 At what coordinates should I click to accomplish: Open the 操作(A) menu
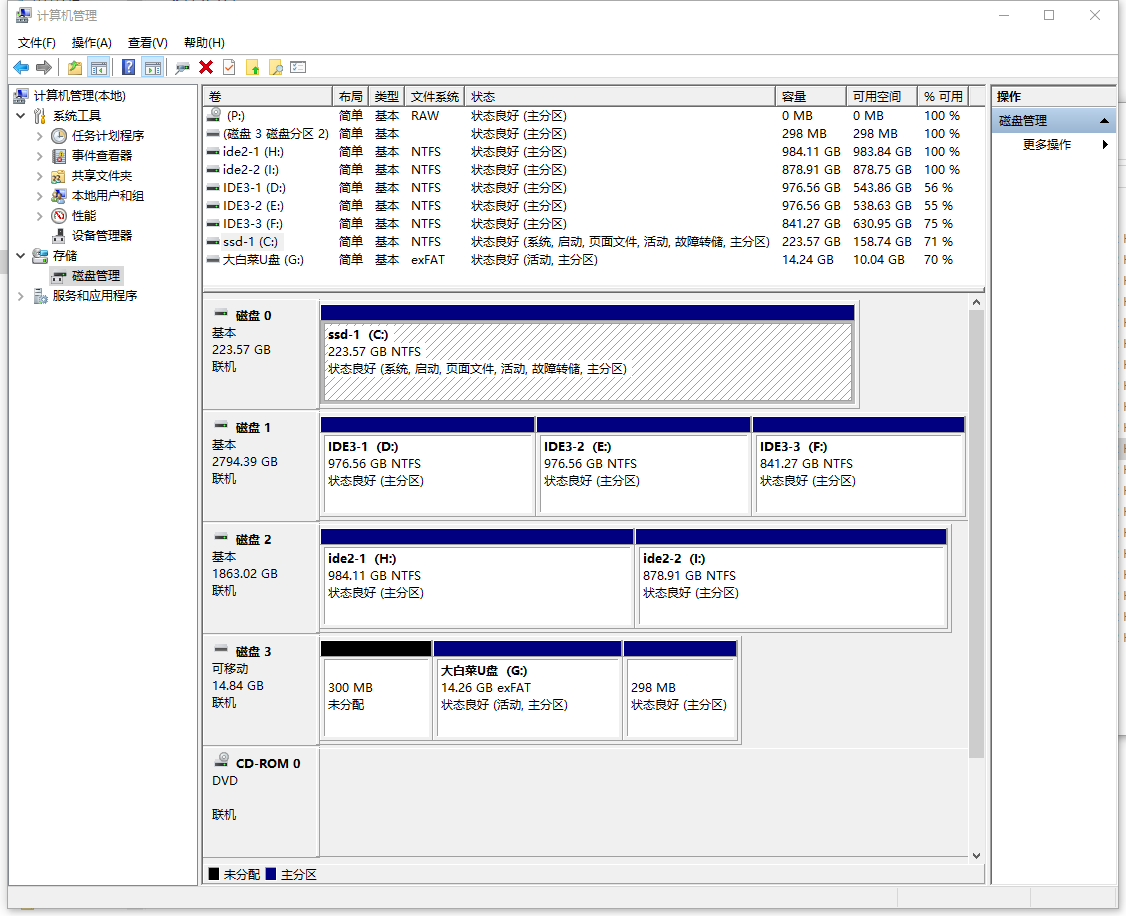pyautogui.click(x=91, y=42)
